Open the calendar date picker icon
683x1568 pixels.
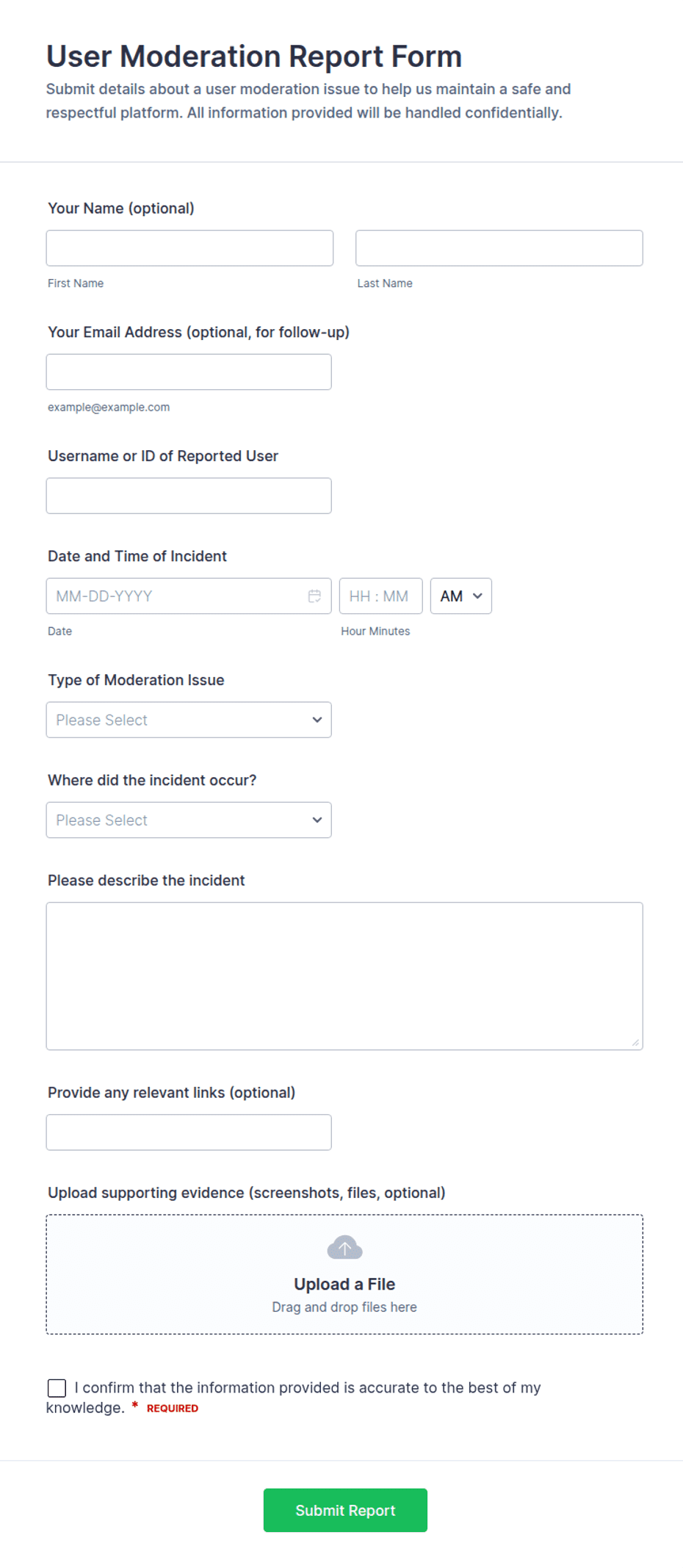(x=314, y=596)
